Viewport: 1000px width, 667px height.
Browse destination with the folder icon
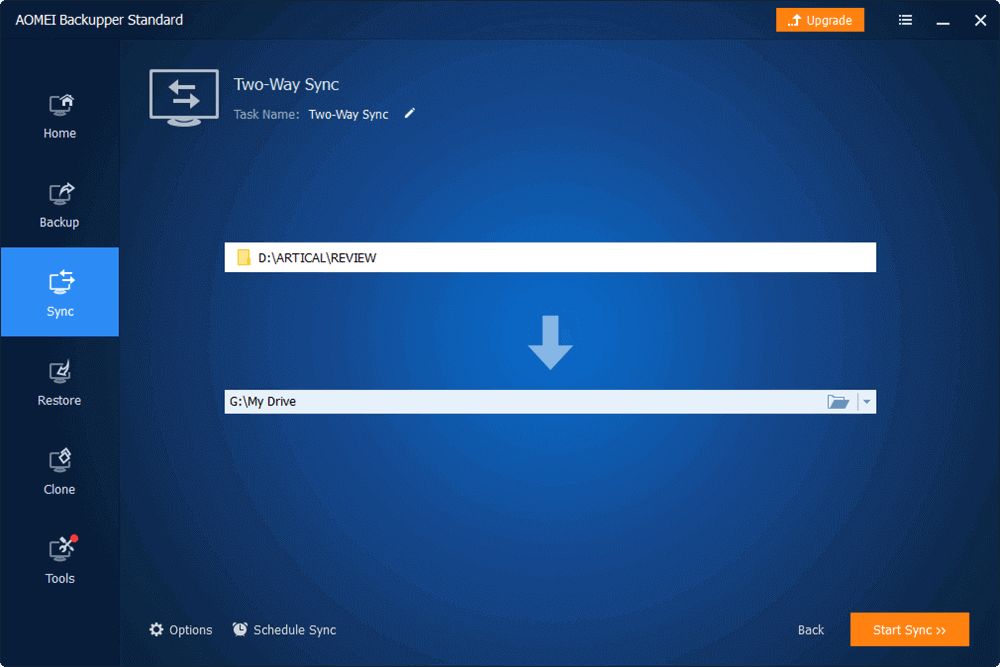[x=838, y=402]
